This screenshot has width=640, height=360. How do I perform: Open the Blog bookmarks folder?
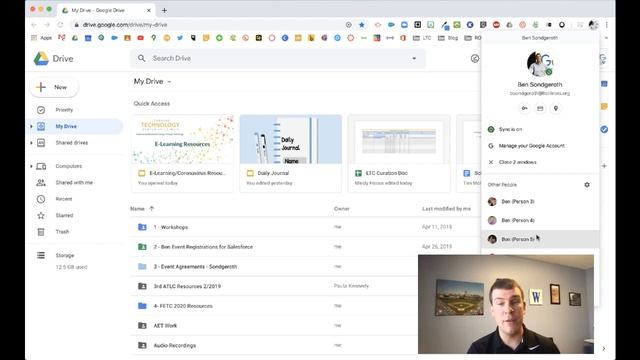coord(448,38)
